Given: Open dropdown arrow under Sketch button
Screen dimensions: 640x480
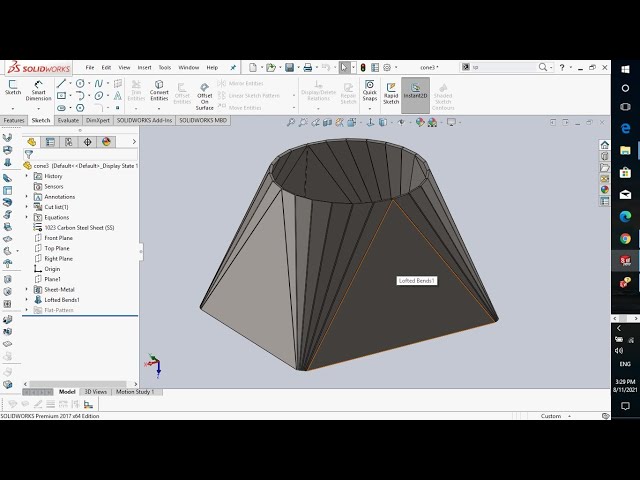Looking at the screenshot, I should (13, 109).
